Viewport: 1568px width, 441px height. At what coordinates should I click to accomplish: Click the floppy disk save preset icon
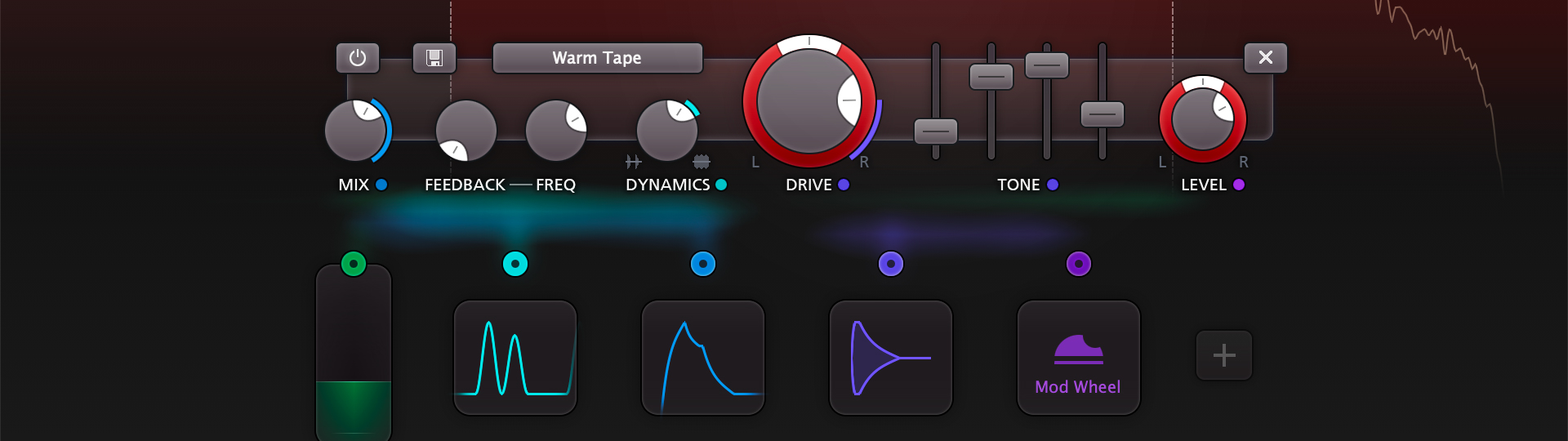pyautogui.click(x=434, y=58)
